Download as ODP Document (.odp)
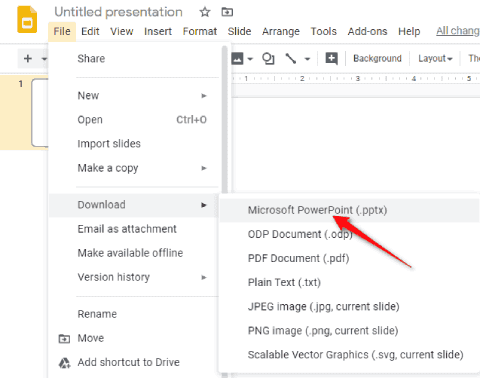This screenshot has width=480, height=378. [349, 234]
